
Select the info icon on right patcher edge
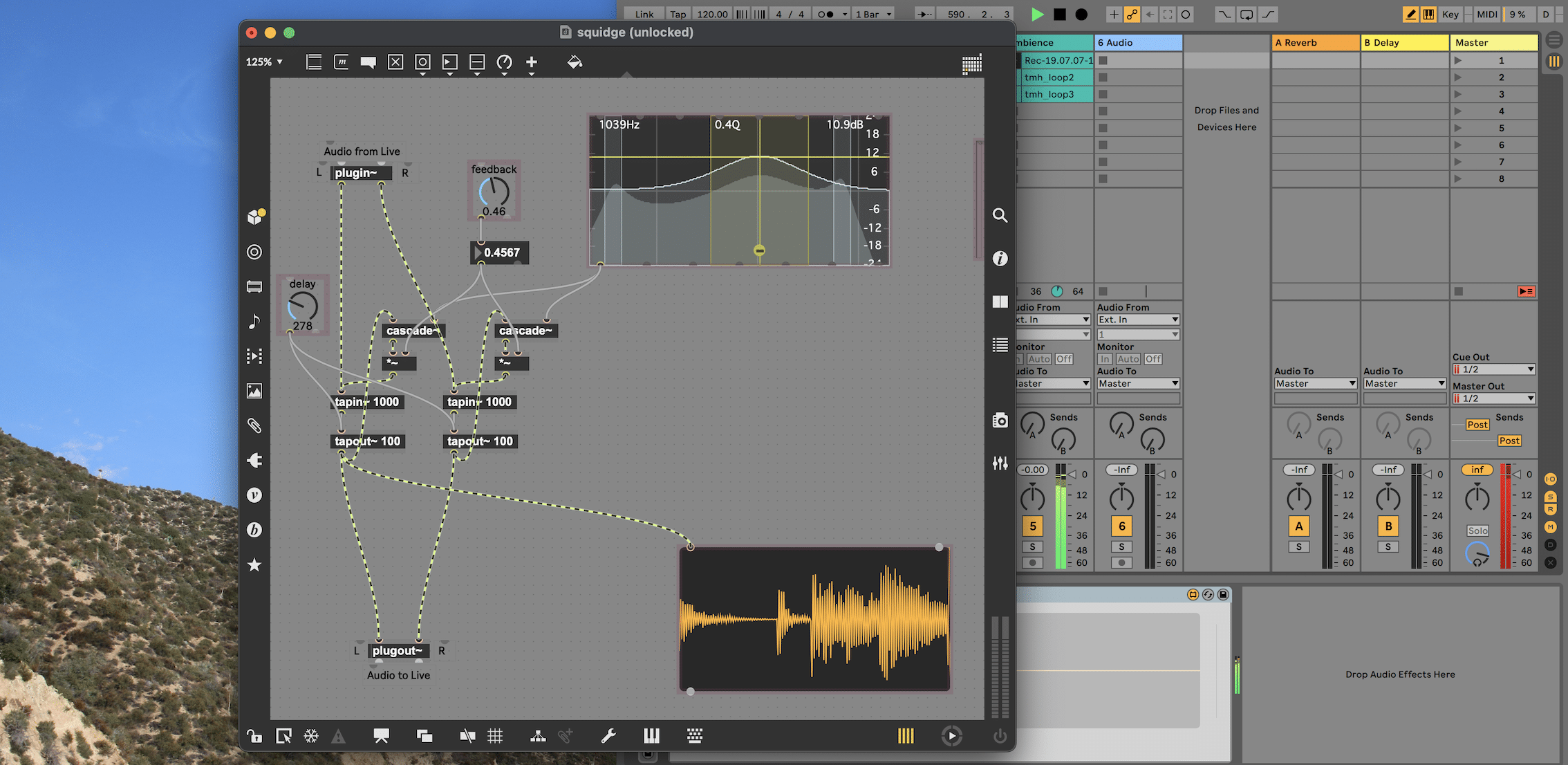click(999, 258)
